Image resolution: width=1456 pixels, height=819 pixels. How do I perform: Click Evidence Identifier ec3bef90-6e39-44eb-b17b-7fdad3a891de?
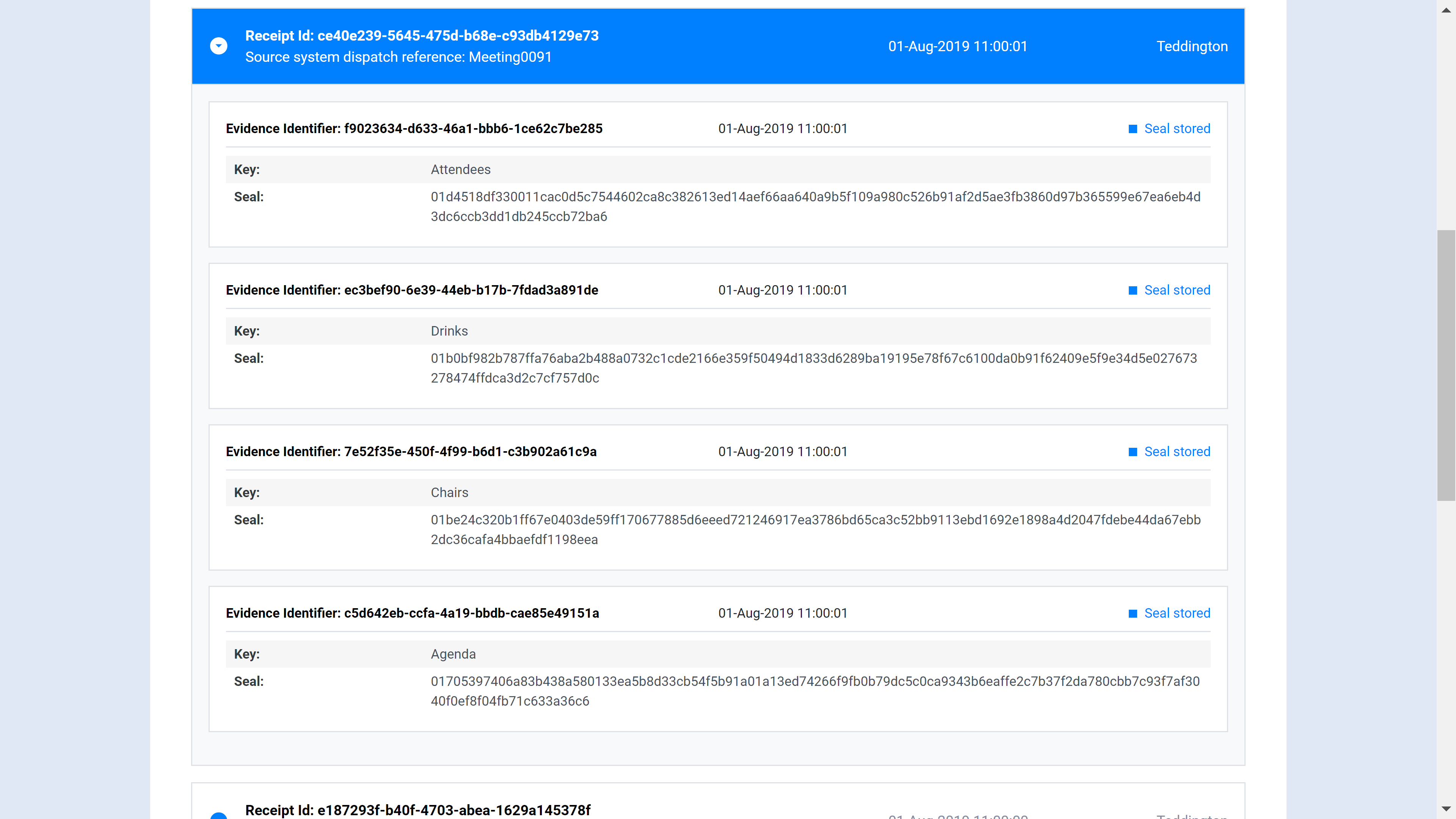pyautogui.click(x=411, y=290)
